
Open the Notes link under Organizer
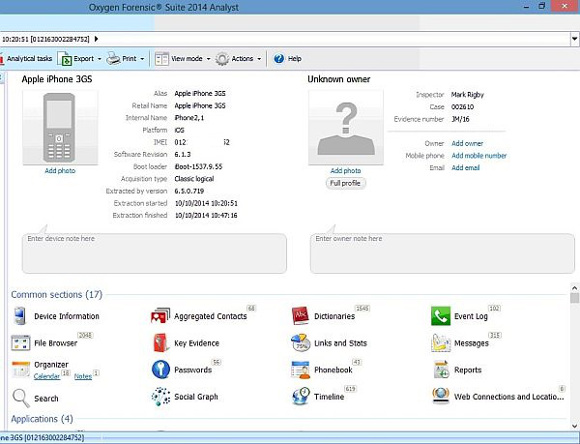(x=83, y=376)
